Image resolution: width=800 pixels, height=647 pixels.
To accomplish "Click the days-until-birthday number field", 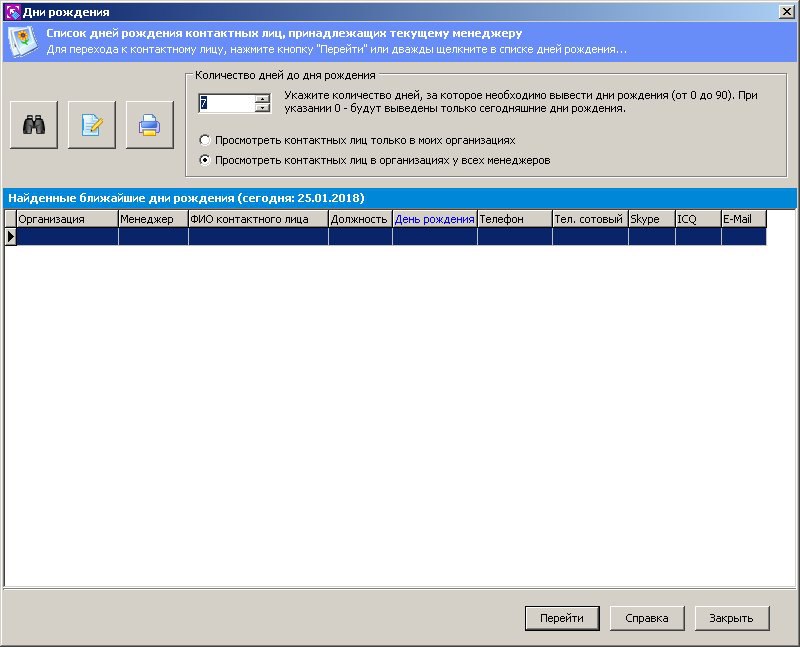I will coord(227,104).
